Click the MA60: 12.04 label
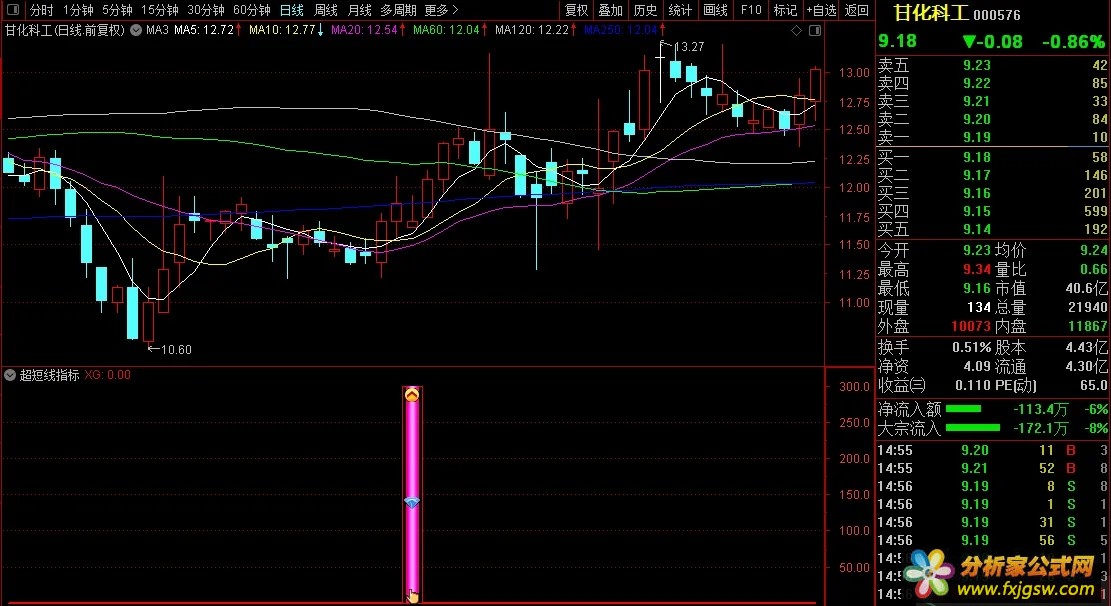Viewport: 1111px width, 606px height. tap(446, 30)
